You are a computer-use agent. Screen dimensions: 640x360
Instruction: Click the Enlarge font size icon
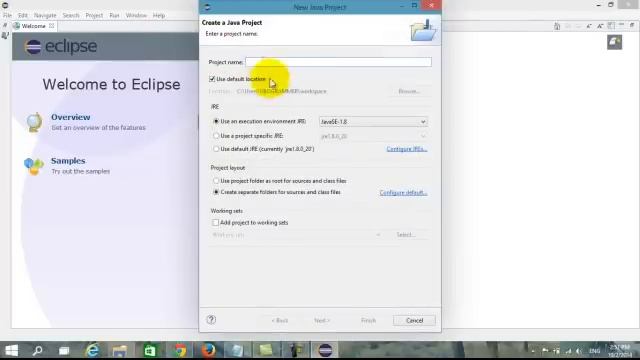pyautogui.click(x=600, y=26)
